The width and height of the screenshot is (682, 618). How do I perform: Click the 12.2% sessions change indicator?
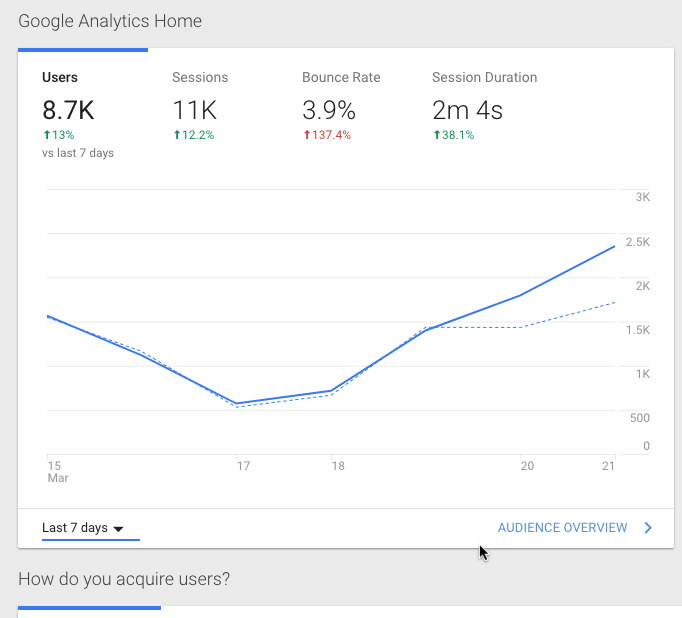(194, 135)
